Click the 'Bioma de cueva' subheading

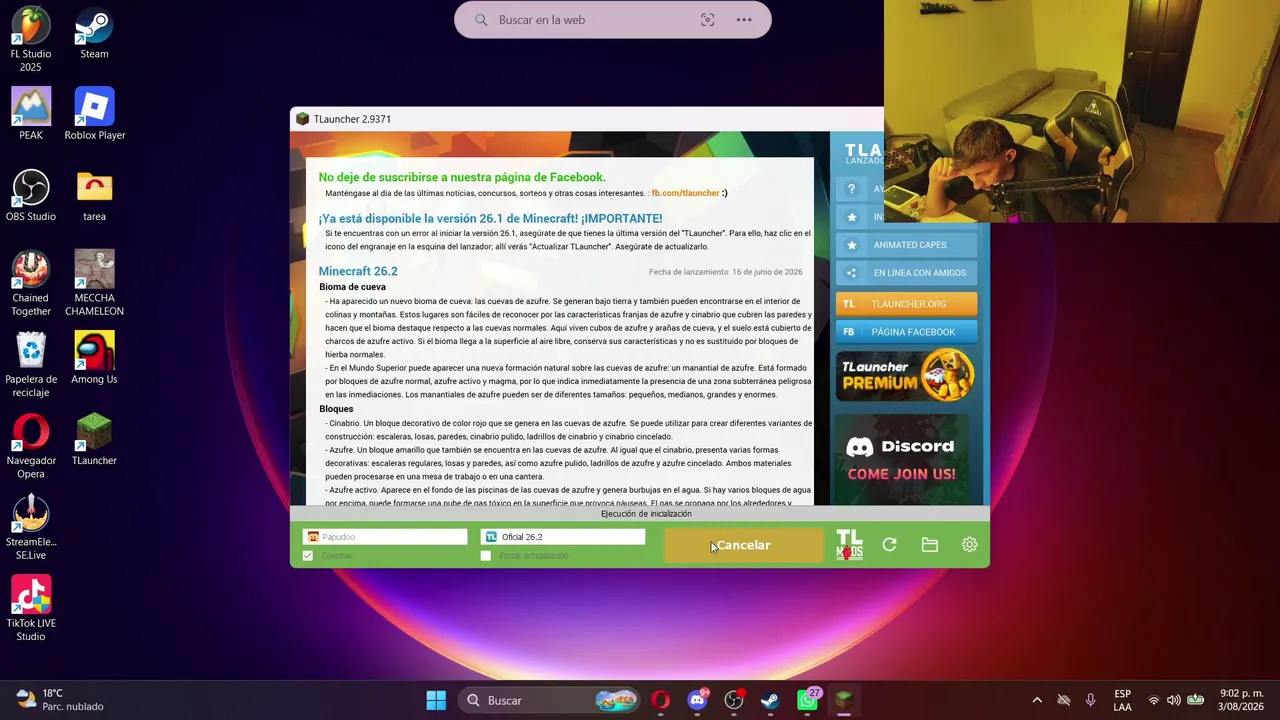point(352,287)
